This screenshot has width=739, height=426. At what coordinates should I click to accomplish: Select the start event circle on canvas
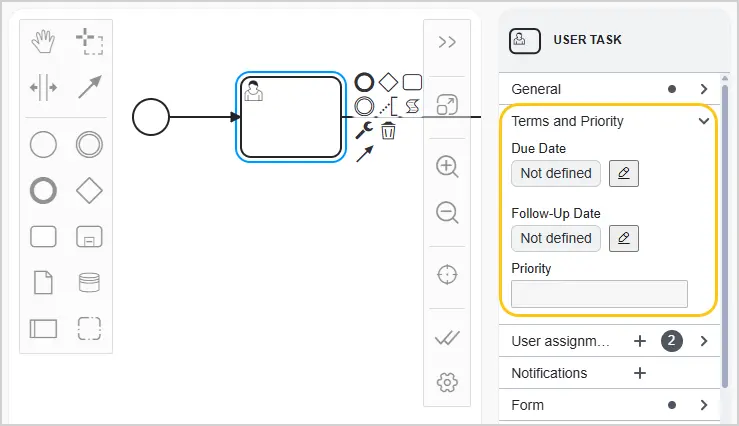click(151, 117)
